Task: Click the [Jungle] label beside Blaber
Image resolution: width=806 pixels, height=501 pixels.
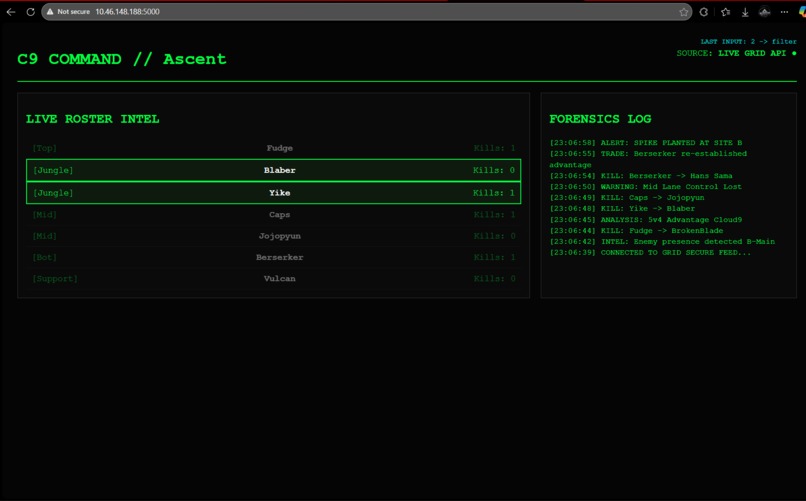Action: (53, 170)
